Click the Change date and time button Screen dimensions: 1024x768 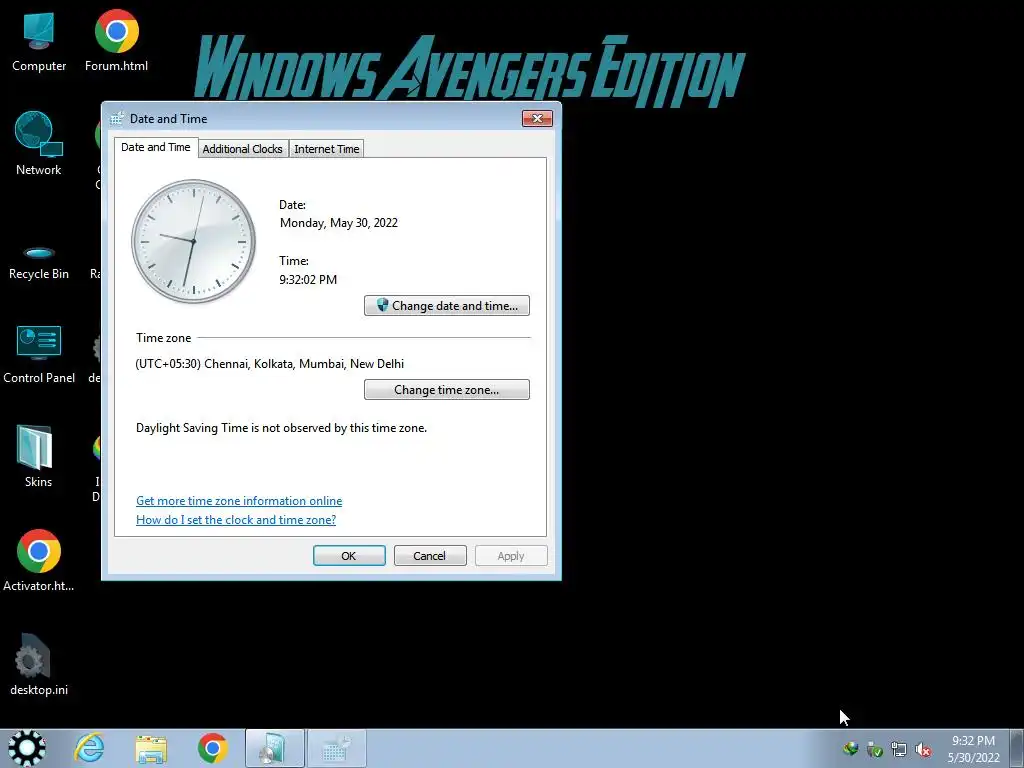pyautogui.click(x=447, y=306)
